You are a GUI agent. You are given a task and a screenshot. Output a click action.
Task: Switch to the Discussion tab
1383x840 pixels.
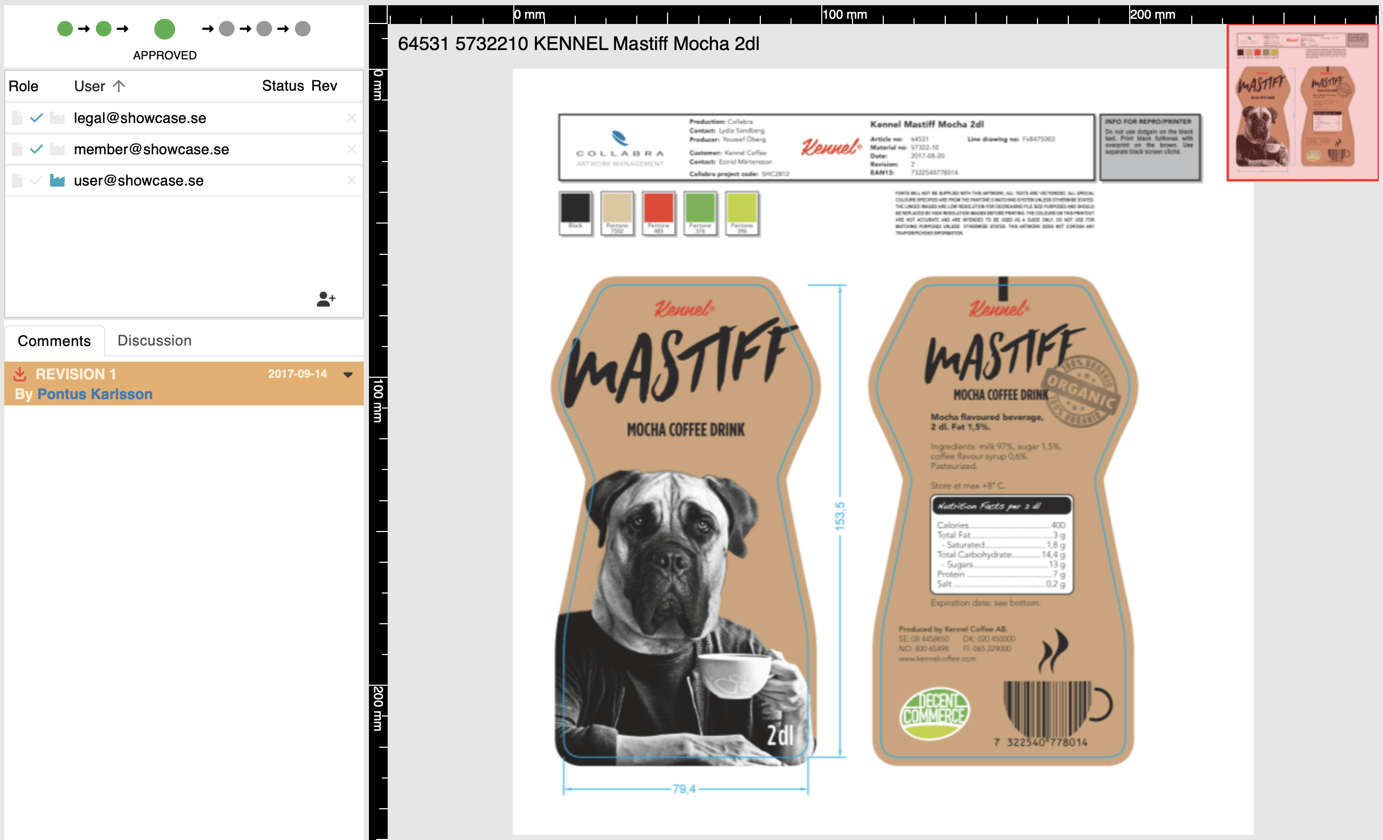point(154,340)
